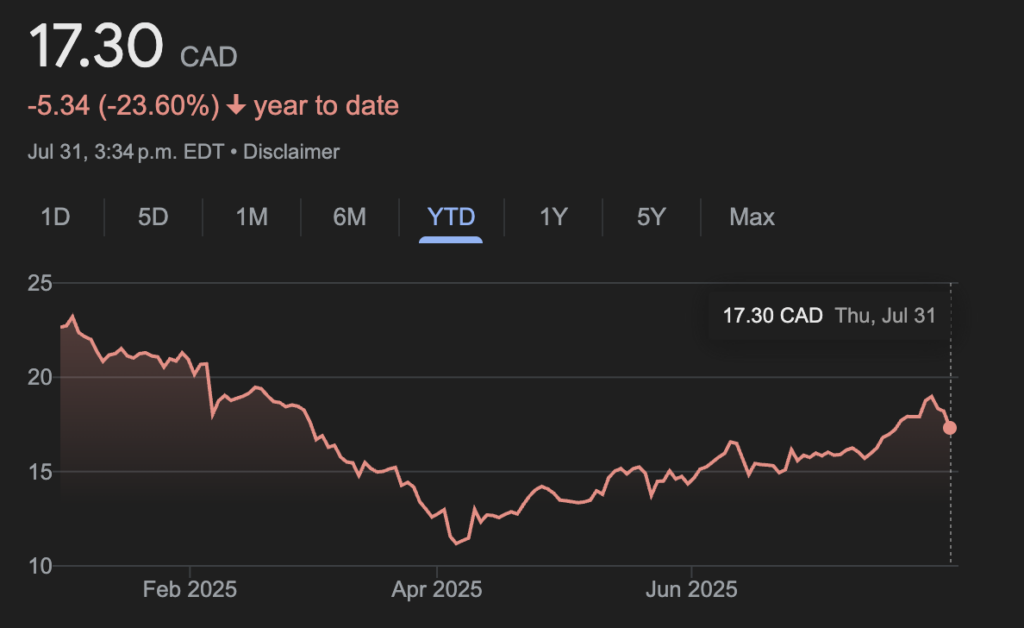This screenshot has height=628, width=1024.
Task: Click the 17.30 CAD tooltip label
Action: coord(772,316)
